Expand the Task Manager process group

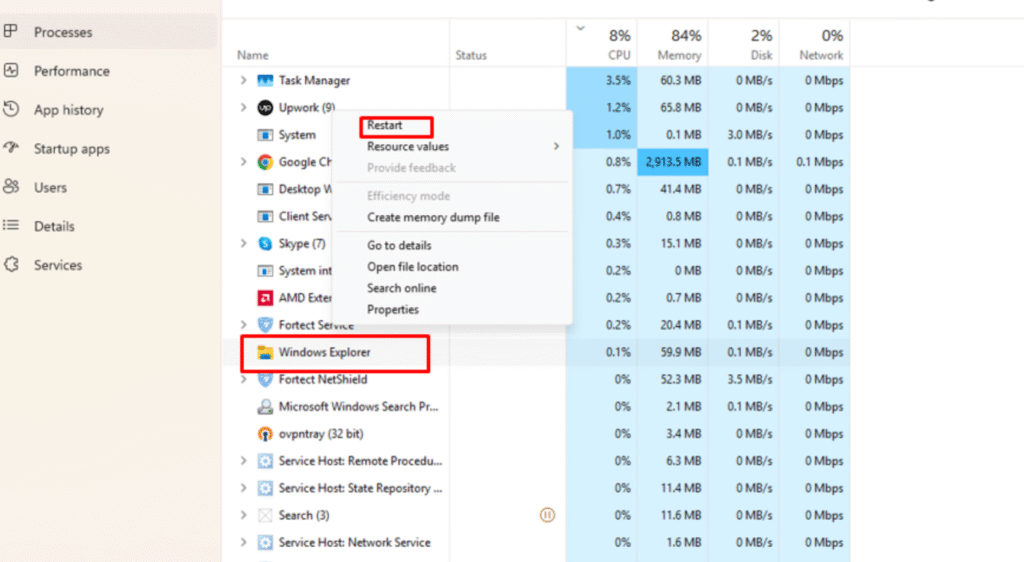(x=243, y=80)
